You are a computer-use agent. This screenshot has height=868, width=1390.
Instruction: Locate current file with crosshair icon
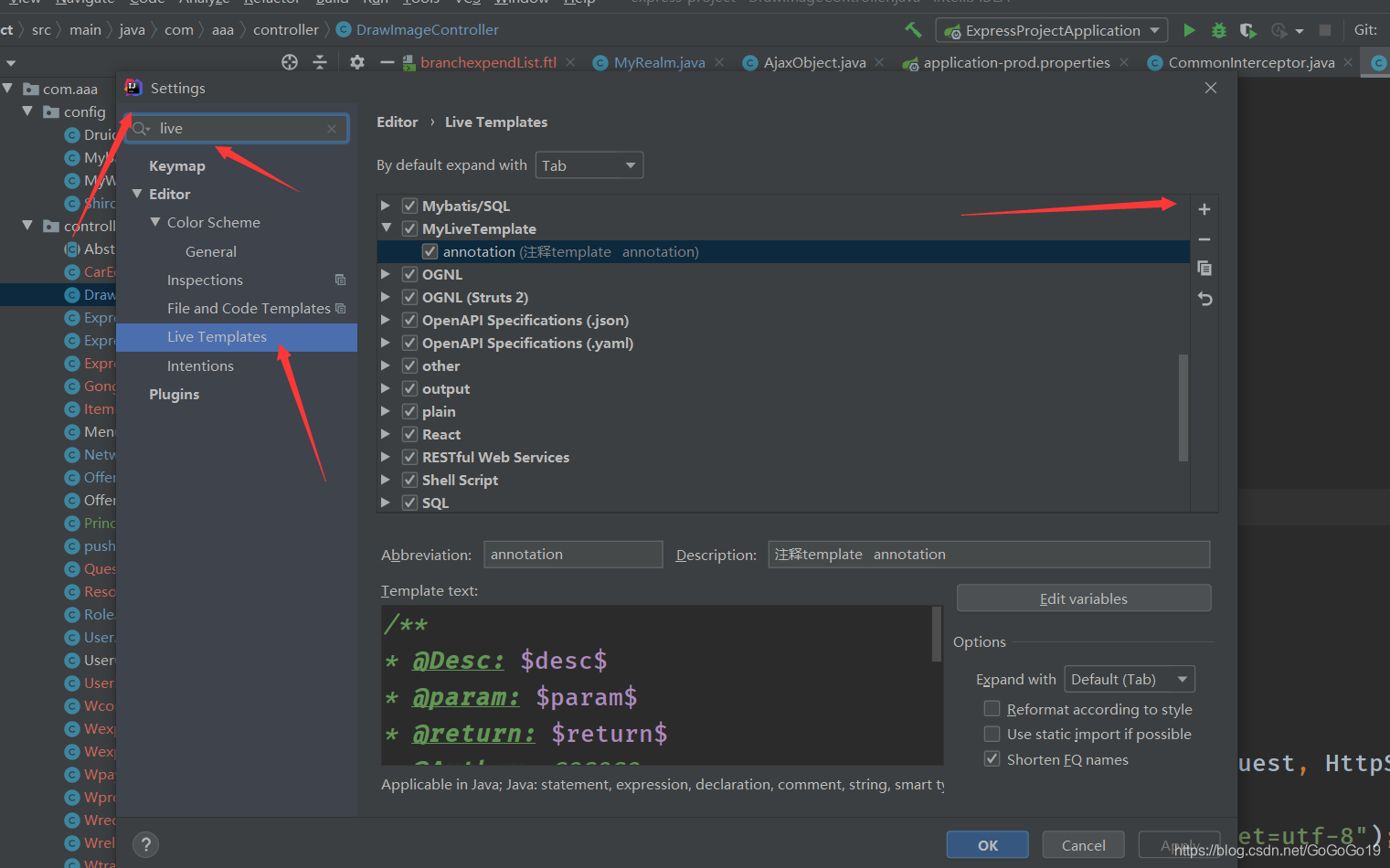coord(290,62)
